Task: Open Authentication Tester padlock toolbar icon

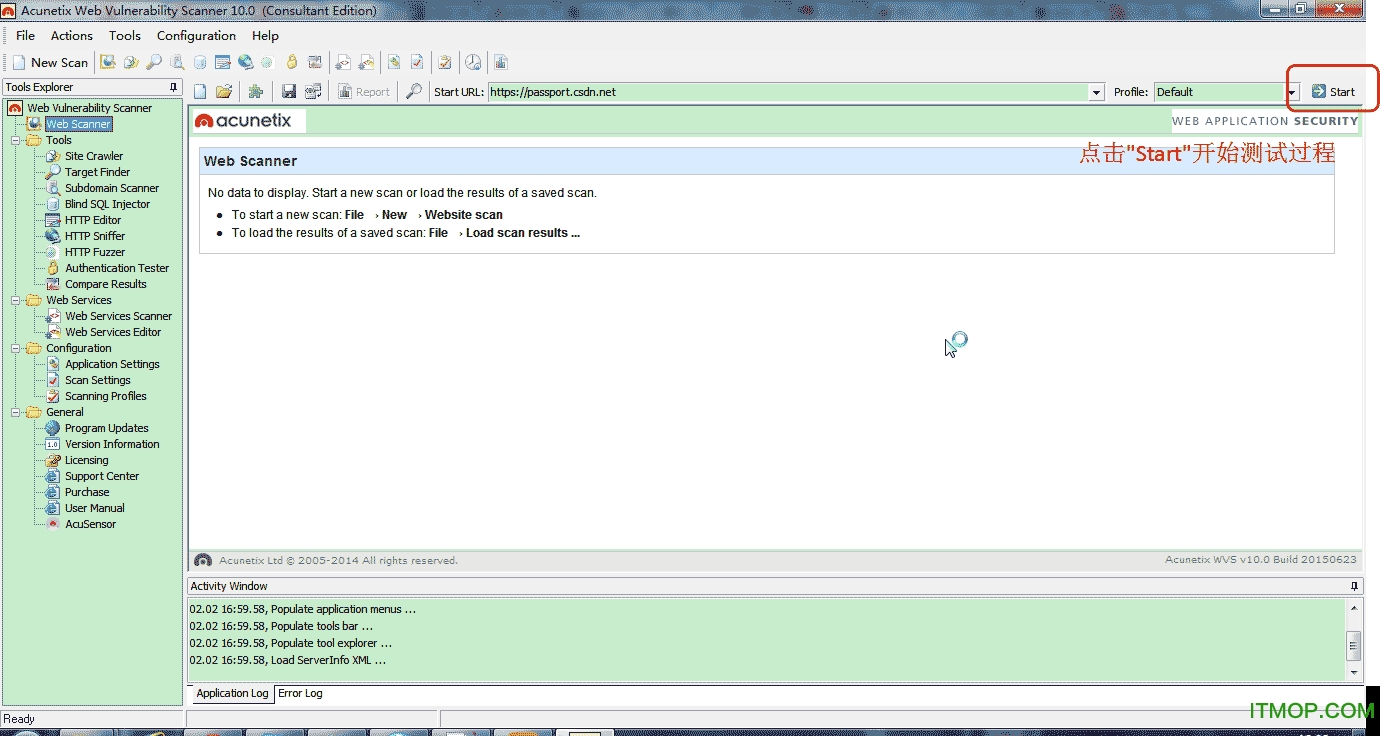Action: pyautogui.click(x=291, y=62)
